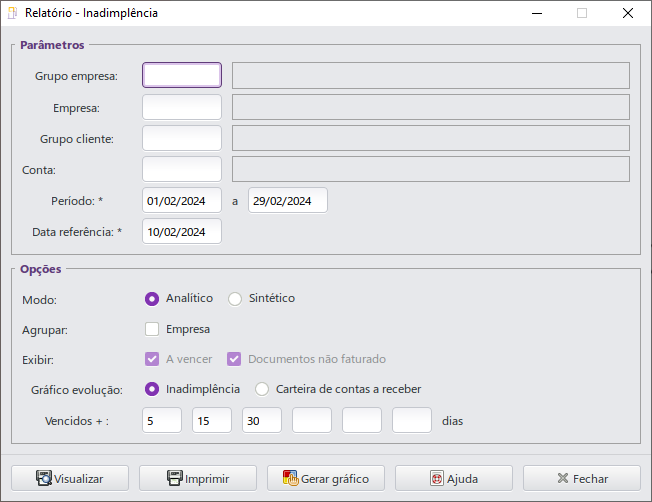Click the Parâmetros group title
This screenshot has height=502, width=652.
[52, 45]
